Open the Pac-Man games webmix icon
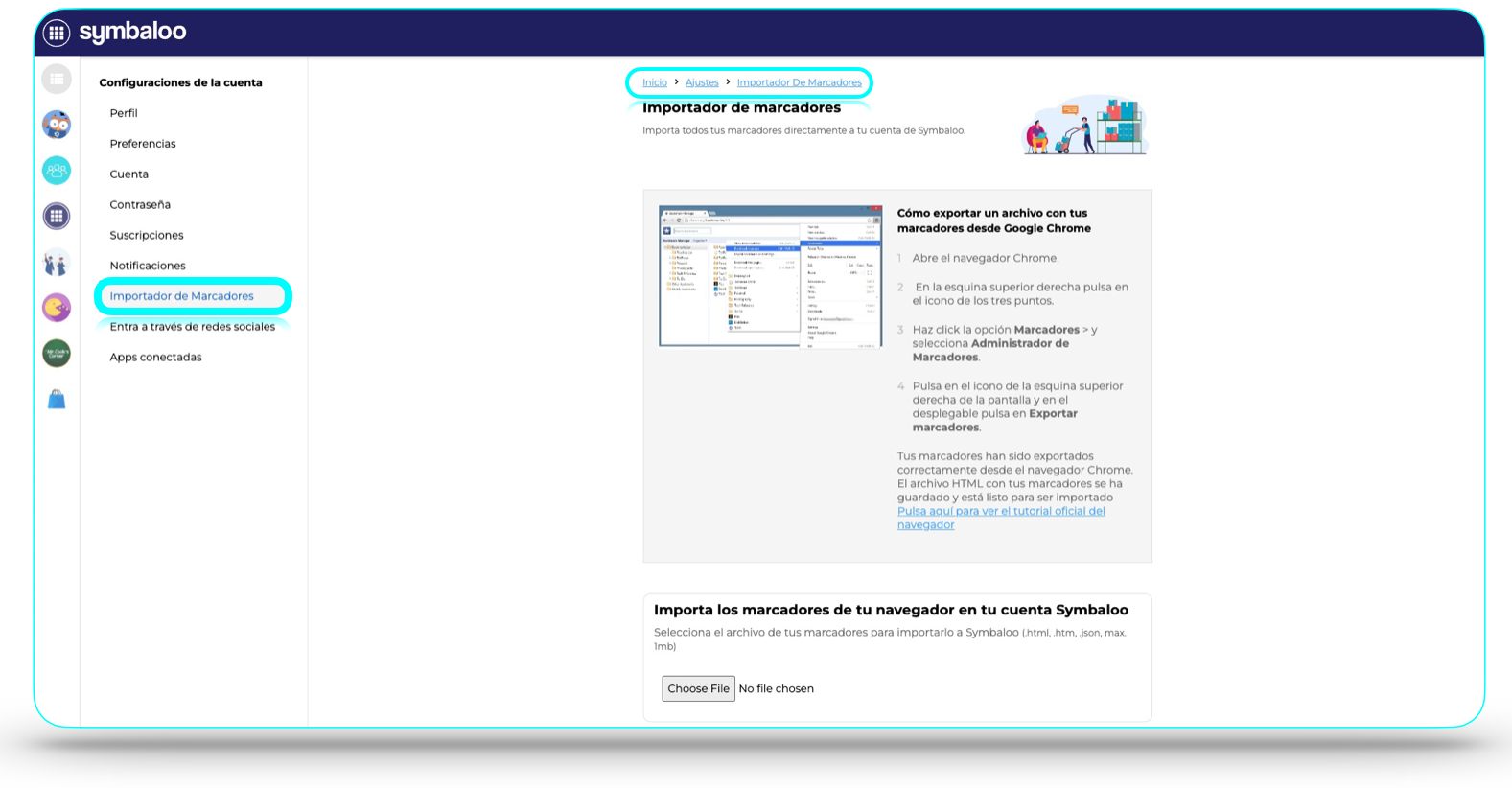The image size is (1512, 788). pyautogui.click(x=57, y=308)
